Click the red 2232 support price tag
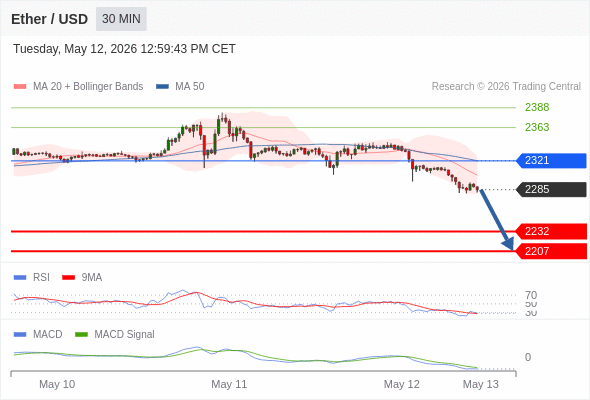The image size is (590, 400). (x=551, y=231)
